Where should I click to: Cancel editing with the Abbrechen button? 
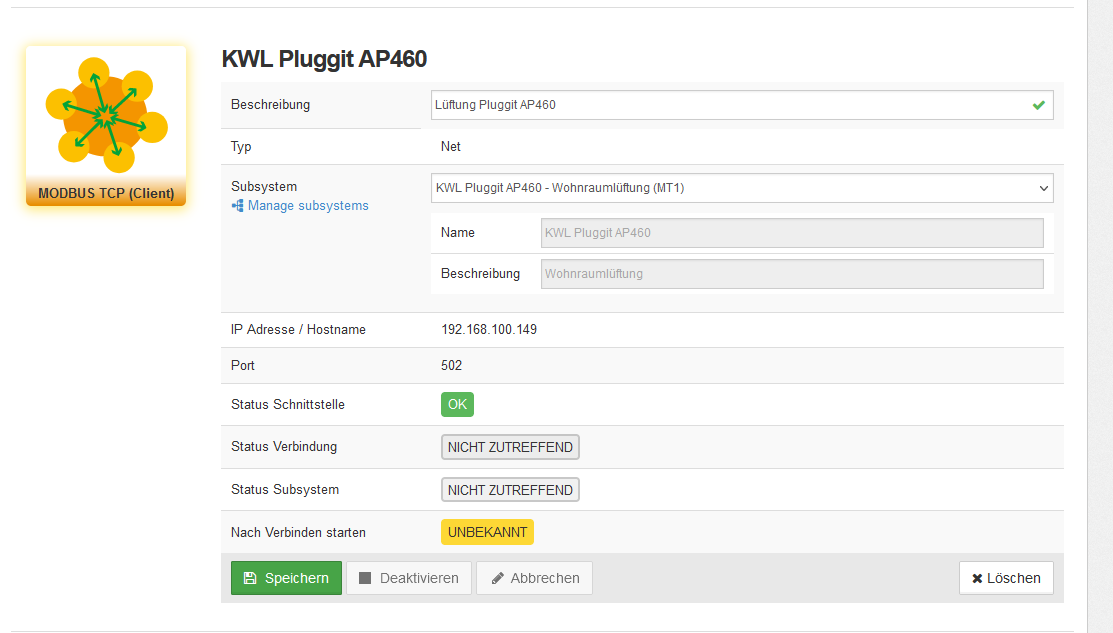tap(534, 578)
